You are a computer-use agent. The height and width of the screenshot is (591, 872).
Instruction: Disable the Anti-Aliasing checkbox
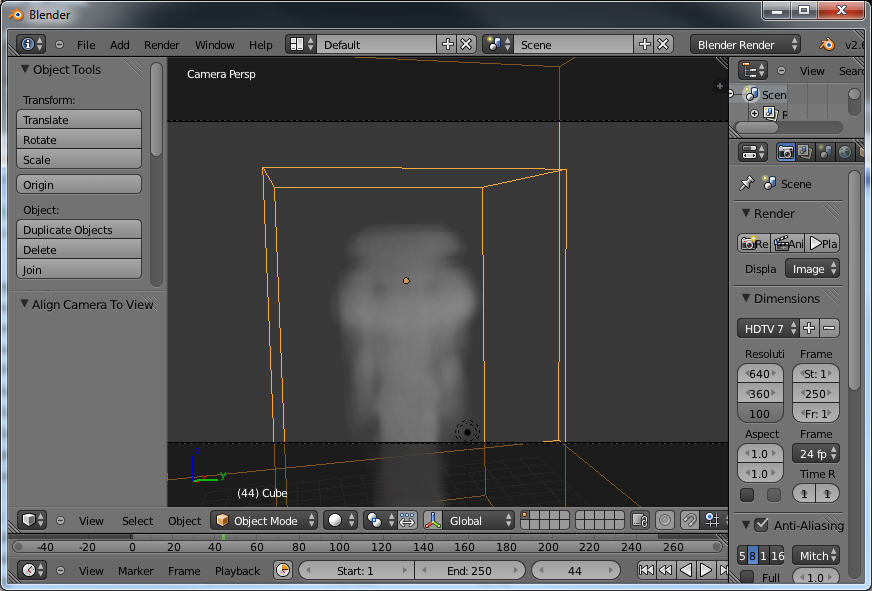761,525
